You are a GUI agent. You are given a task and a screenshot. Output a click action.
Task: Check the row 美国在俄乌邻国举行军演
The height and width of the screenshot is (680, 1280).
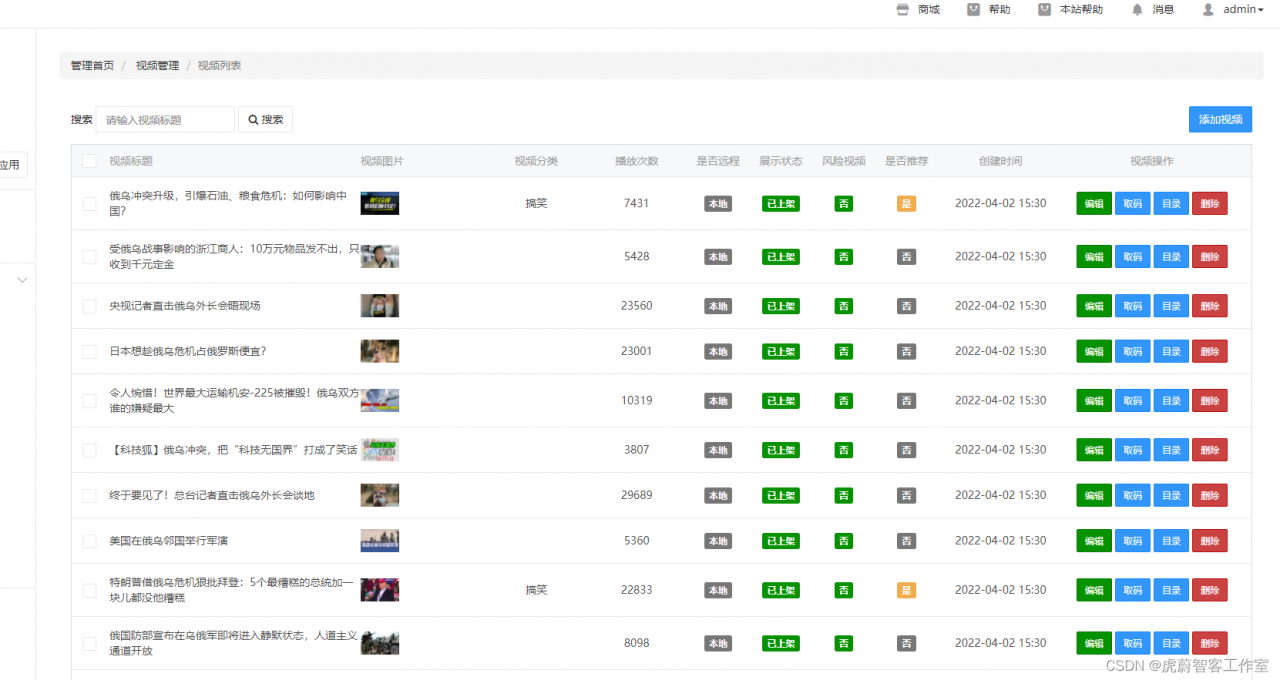90,540
